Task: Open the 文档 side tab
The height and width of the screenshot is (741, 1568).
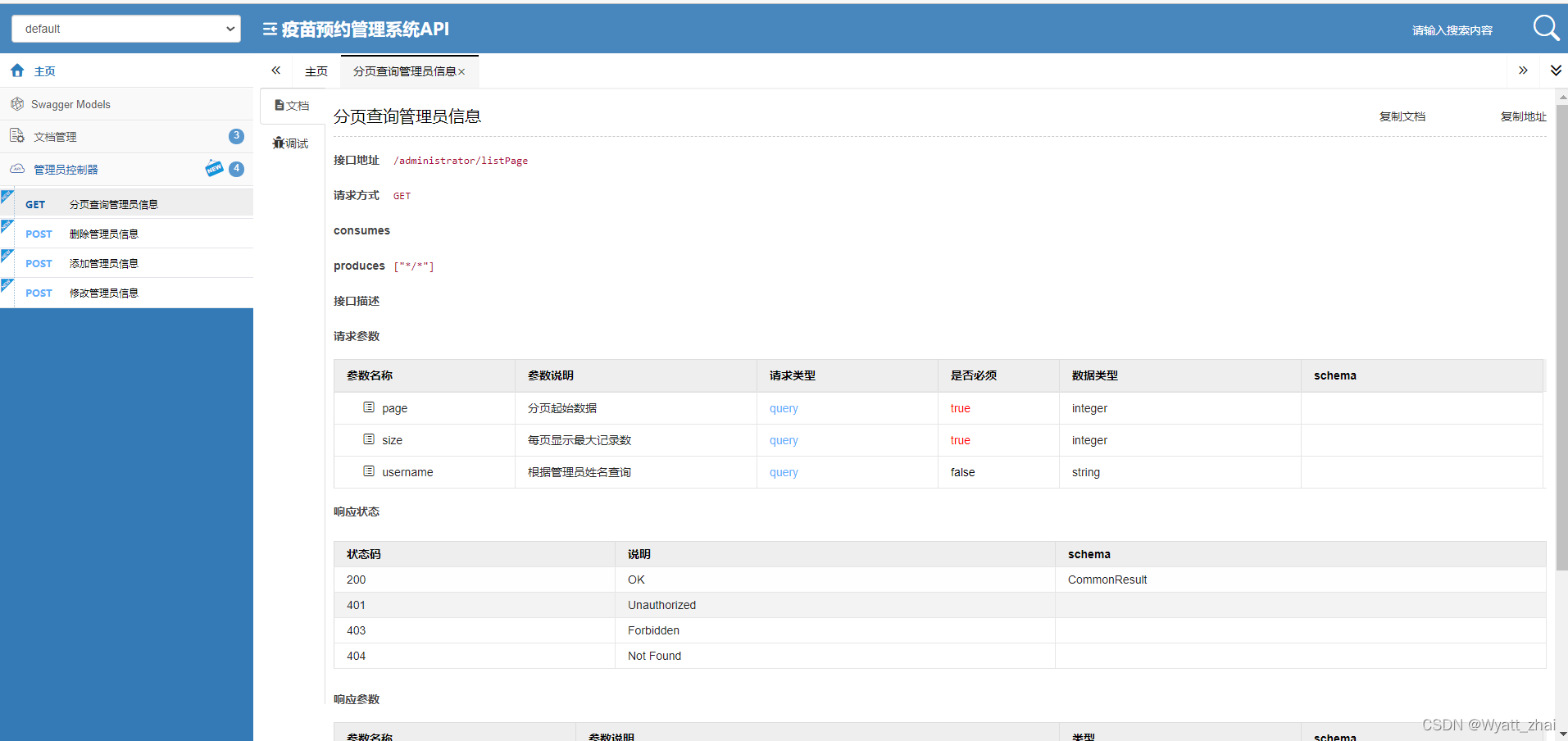Action: (292, 106)
